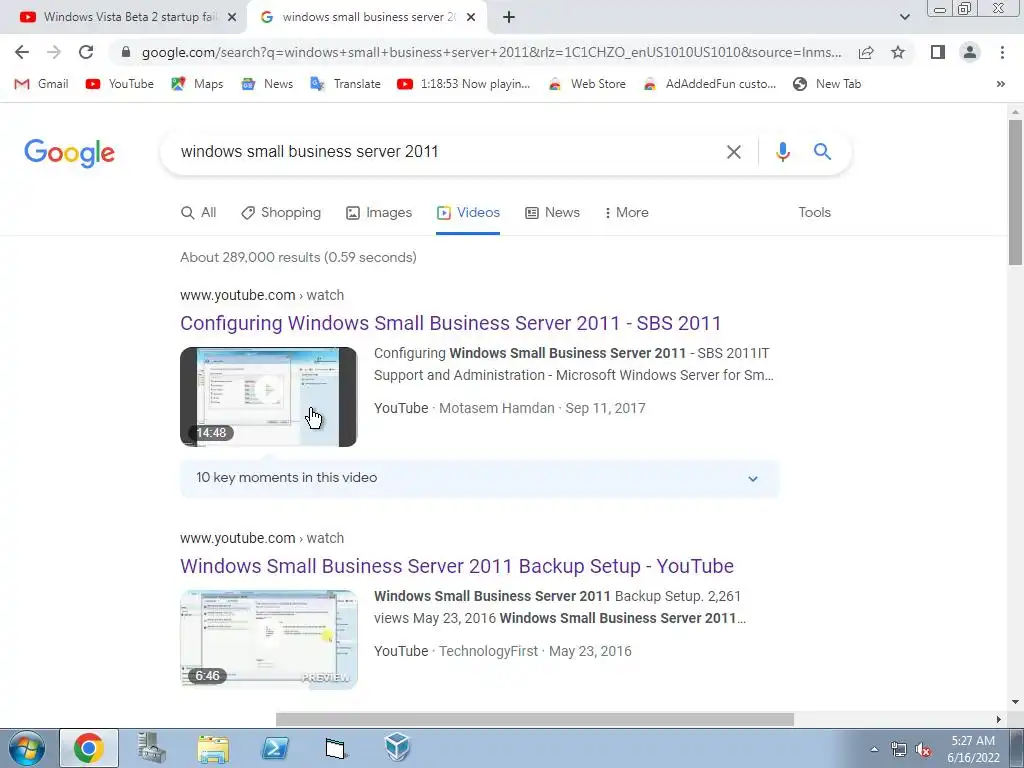The height and width of the screenshot is (768, 1024).
Task: Select the Shopping search filter
Action: [281, 213]
